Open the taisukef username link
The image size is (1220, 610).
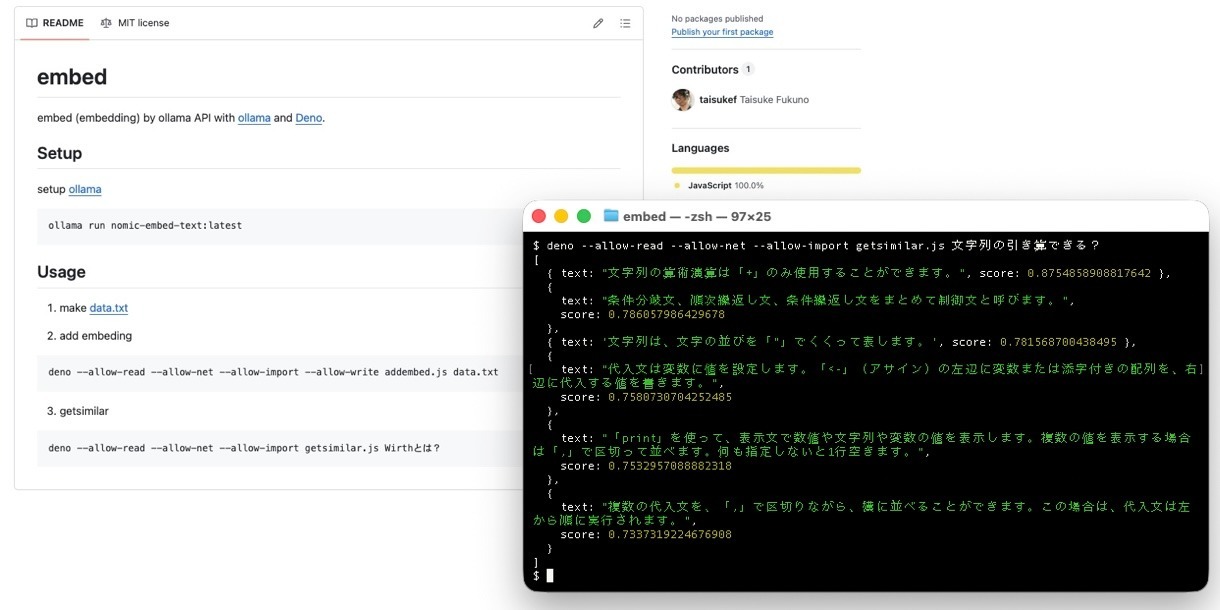[x=717, y=100]
